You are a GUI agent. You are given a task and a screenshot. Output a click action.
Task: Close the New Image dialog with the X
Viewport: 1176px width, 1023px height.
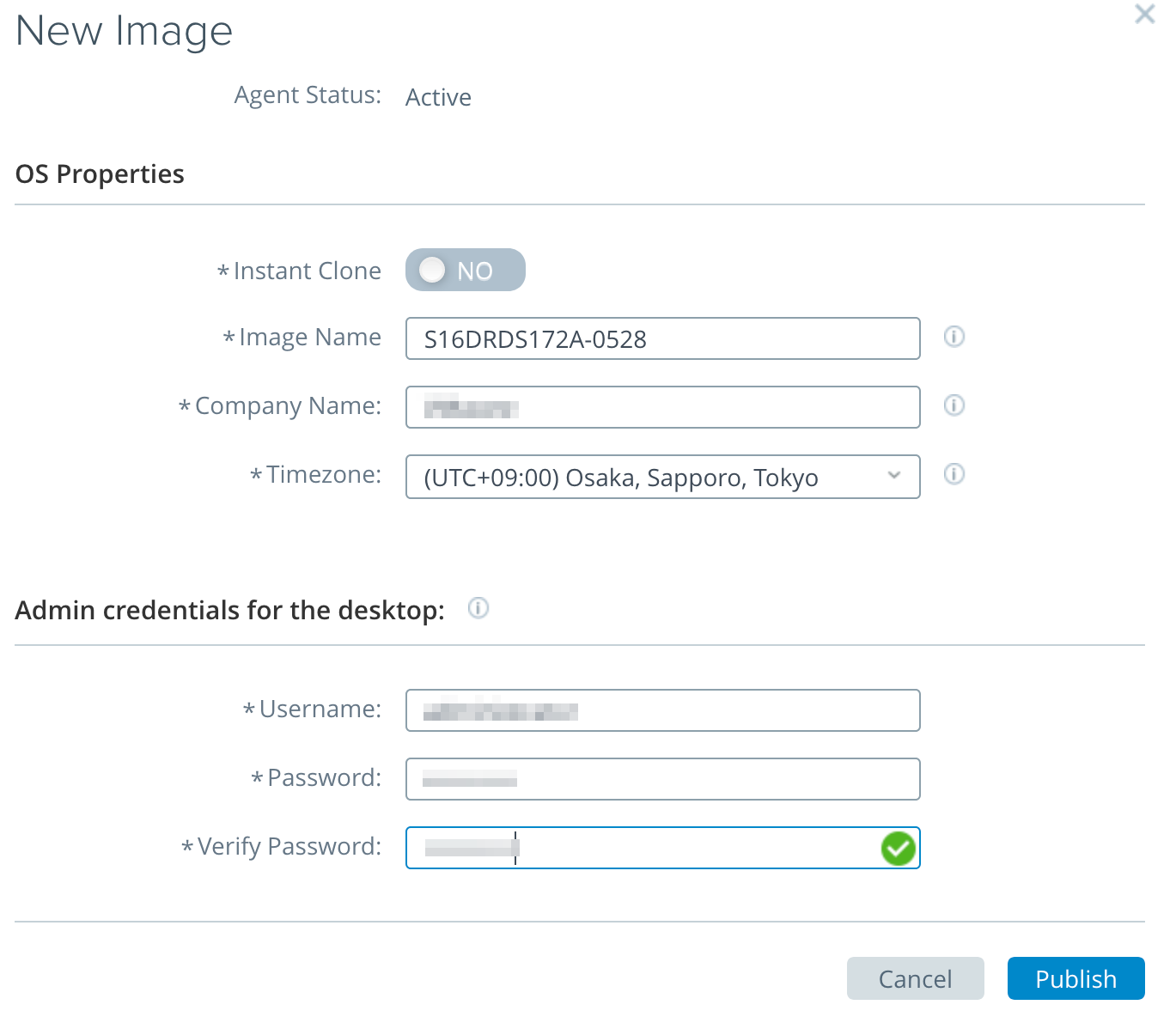click(x=1144, y=14)
